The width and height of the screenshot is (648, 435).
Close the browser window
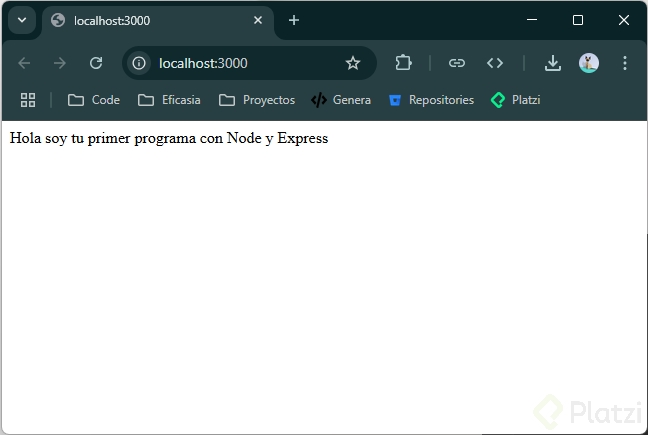(x=624, y=20)
